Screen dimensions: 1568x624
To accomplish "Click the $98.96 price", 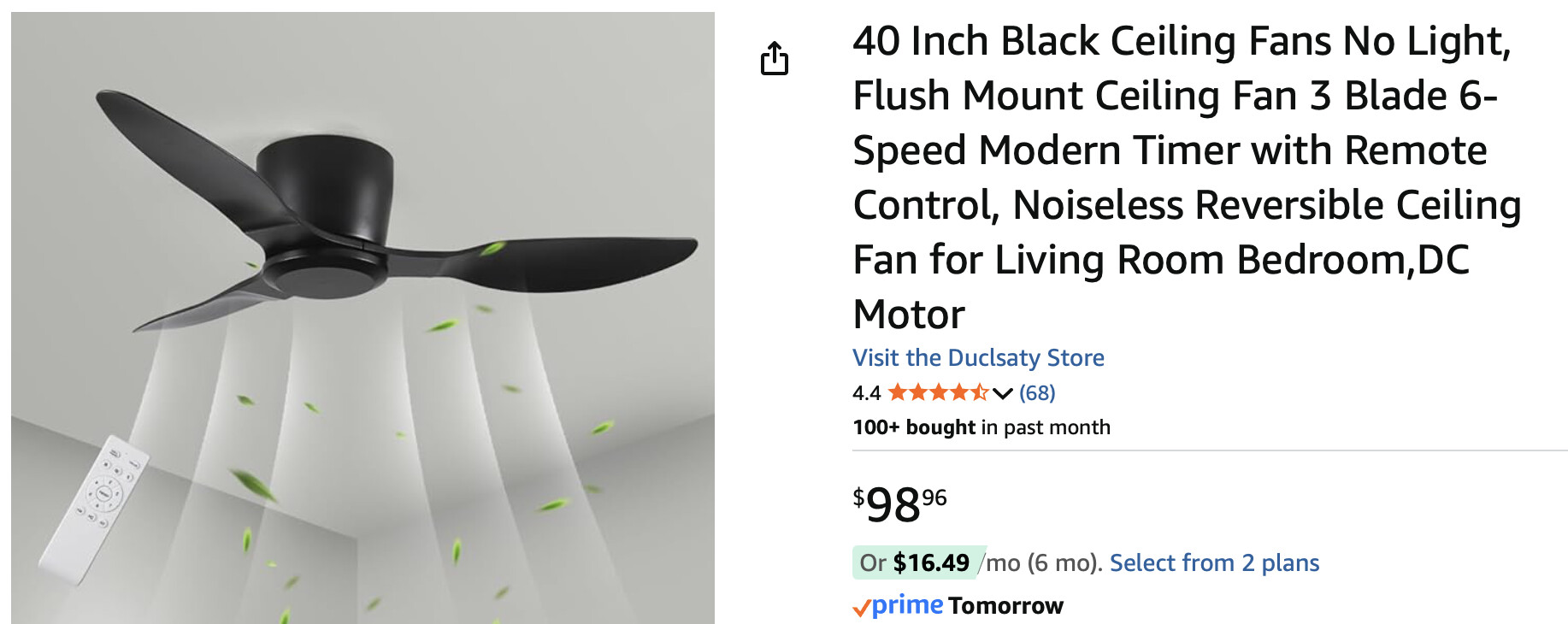I will (899, 504).
